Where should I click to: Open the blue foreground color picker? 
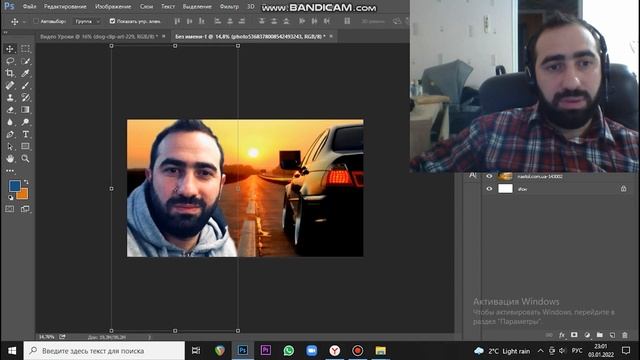tap(14, 186)
